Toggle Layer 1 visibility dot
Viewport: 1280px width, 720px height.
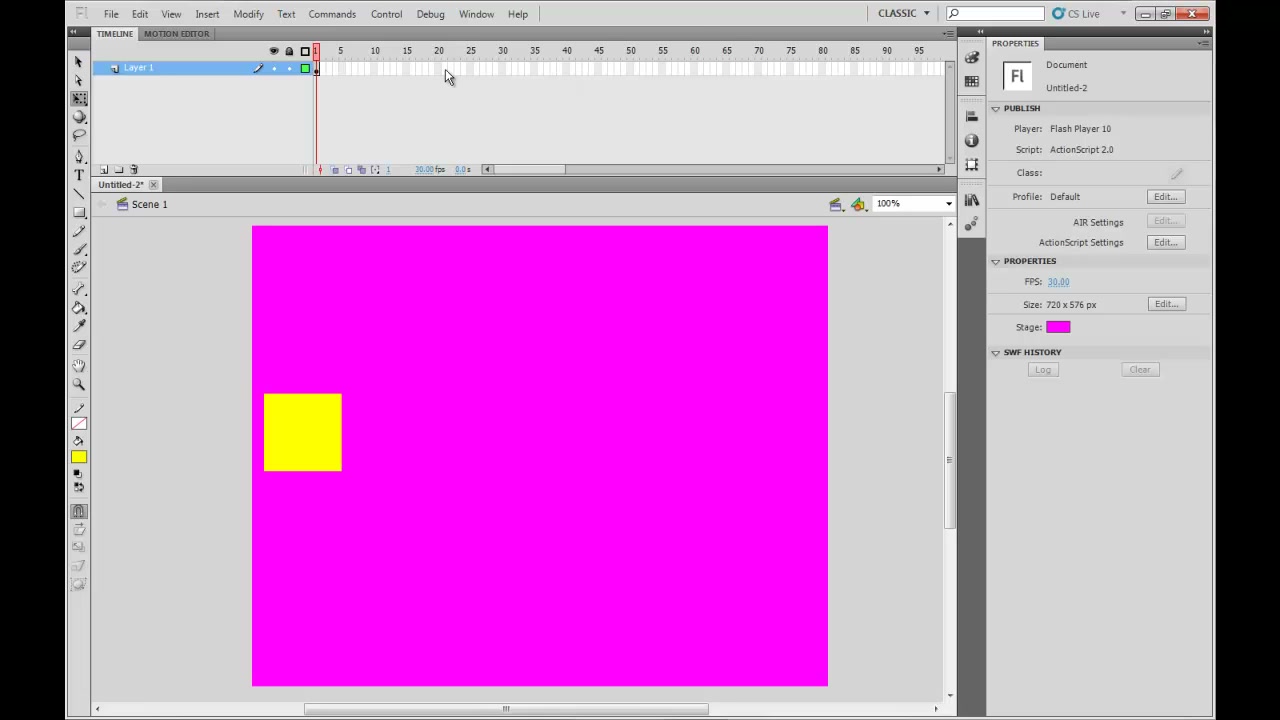pyautogui.click(x=274, y=68)
